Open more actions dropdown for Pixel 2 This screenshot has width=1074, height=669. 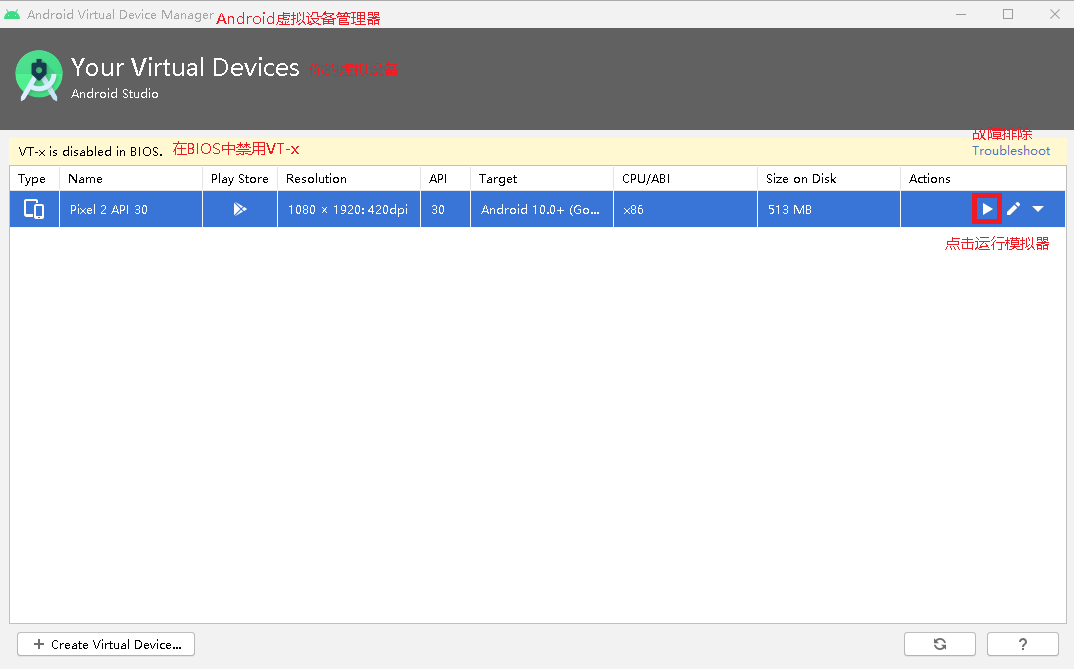tap(1038, 209)
